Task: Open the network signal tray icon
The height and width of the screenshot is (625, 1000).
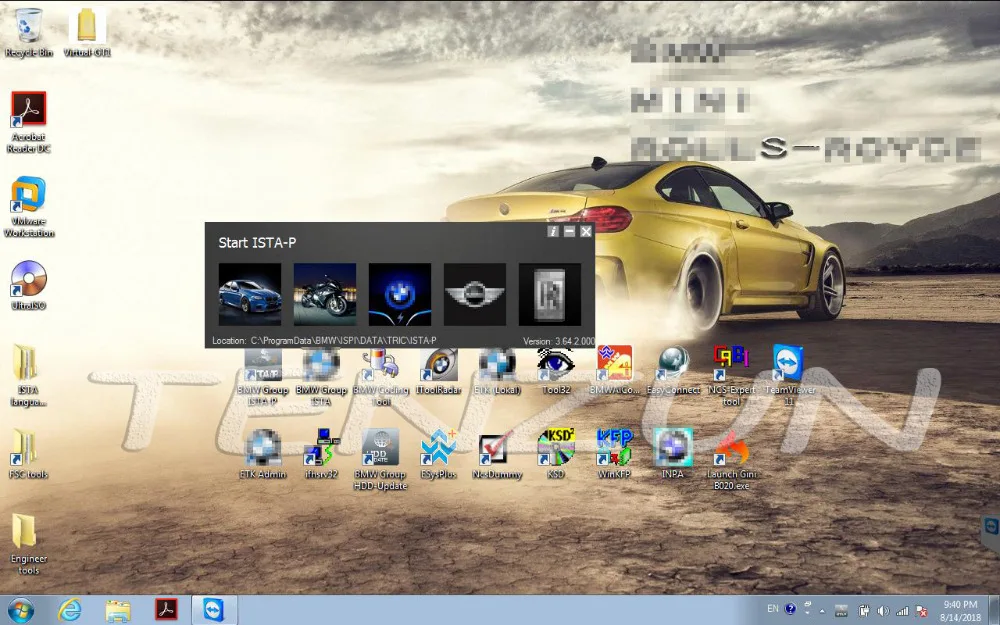Action: [x=902, y=611]
